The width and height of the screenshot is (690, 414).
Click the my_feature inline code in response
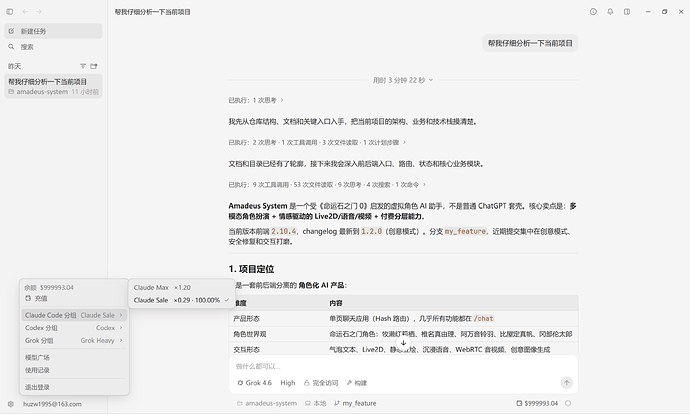point(465,231)
